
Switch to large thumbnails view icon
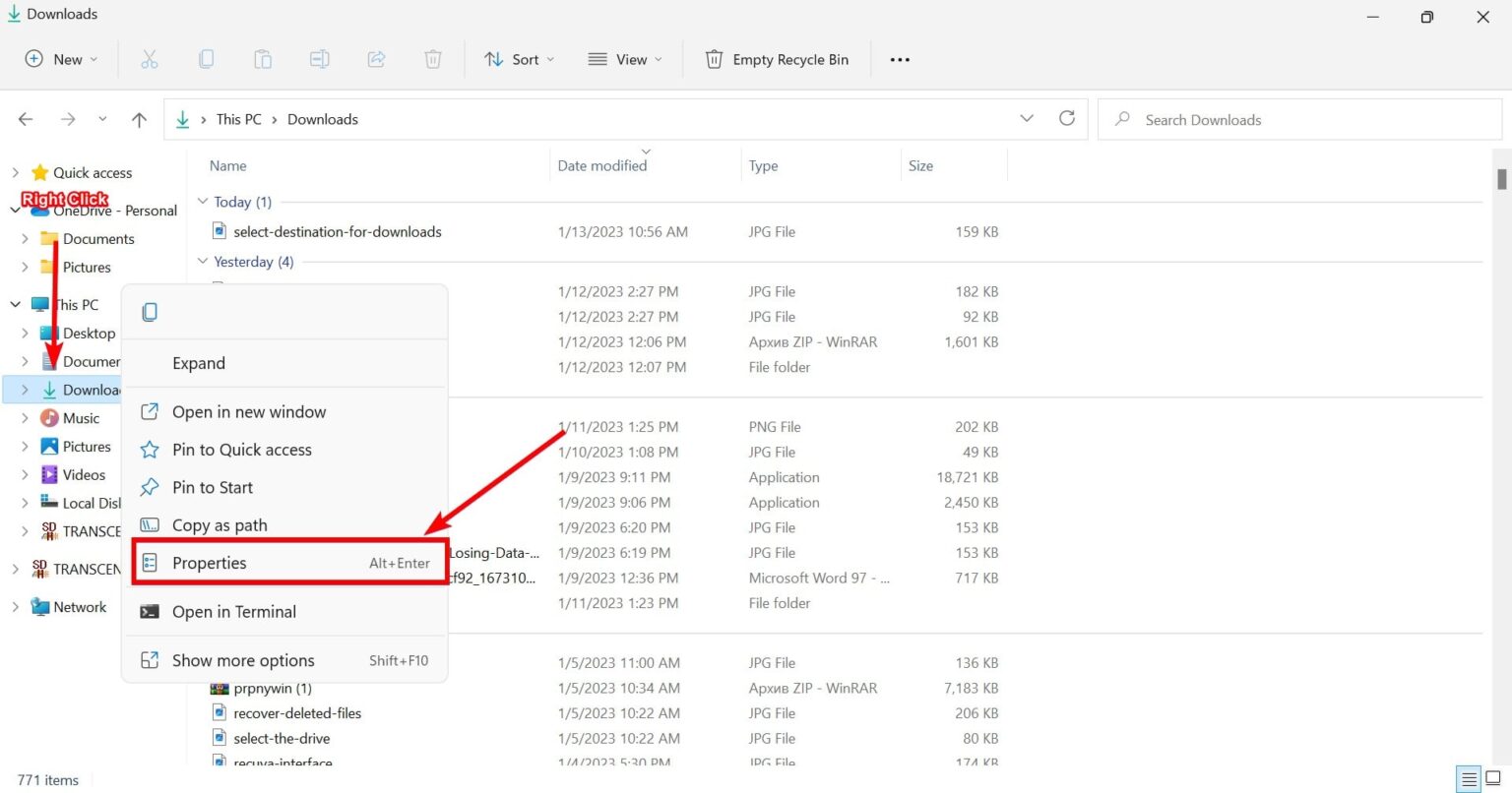click(x=1492, y=779)
